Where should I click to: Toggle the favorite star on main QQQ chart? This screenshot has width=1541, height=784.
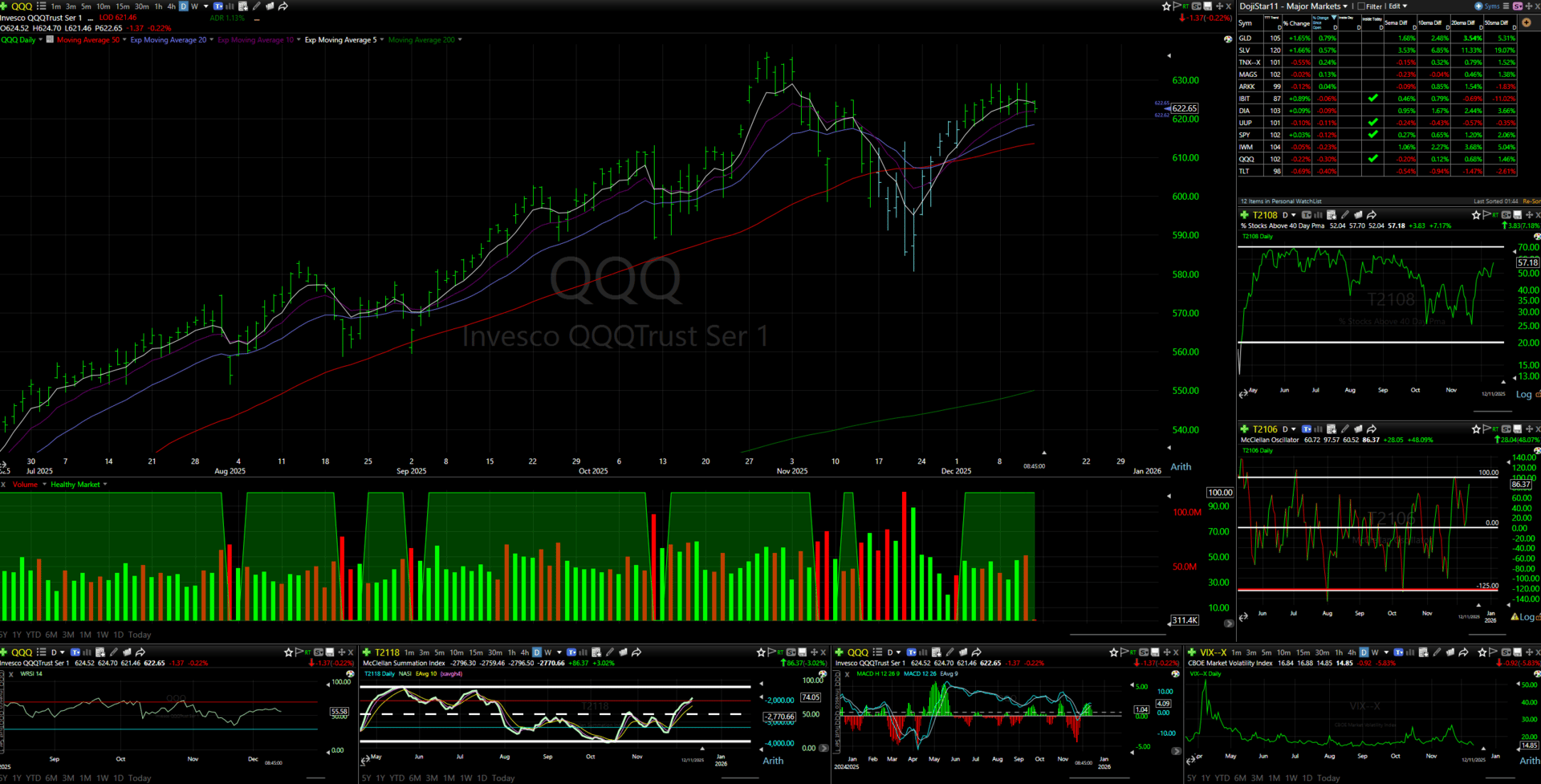click(1167, 6)
